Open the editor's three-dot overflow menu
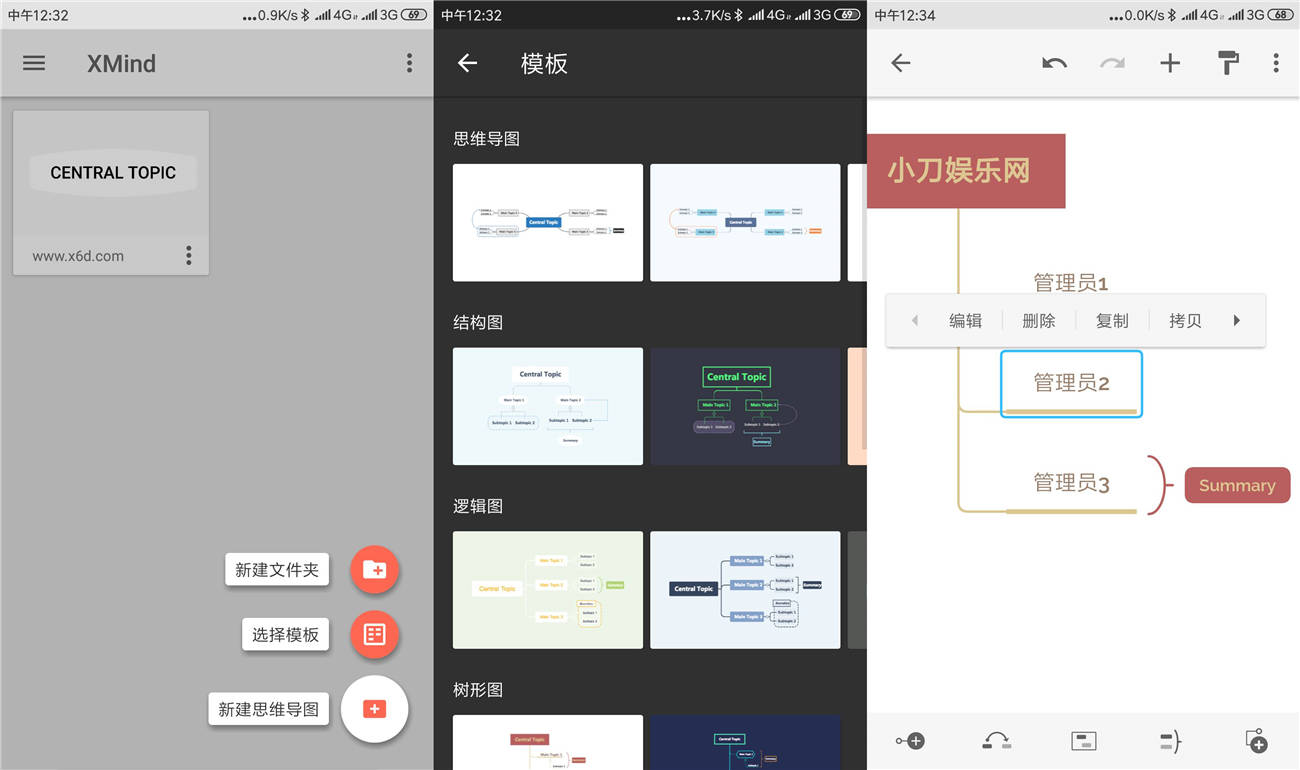This screenshot has height=770, width=1300. click(x=1276, y=63)
